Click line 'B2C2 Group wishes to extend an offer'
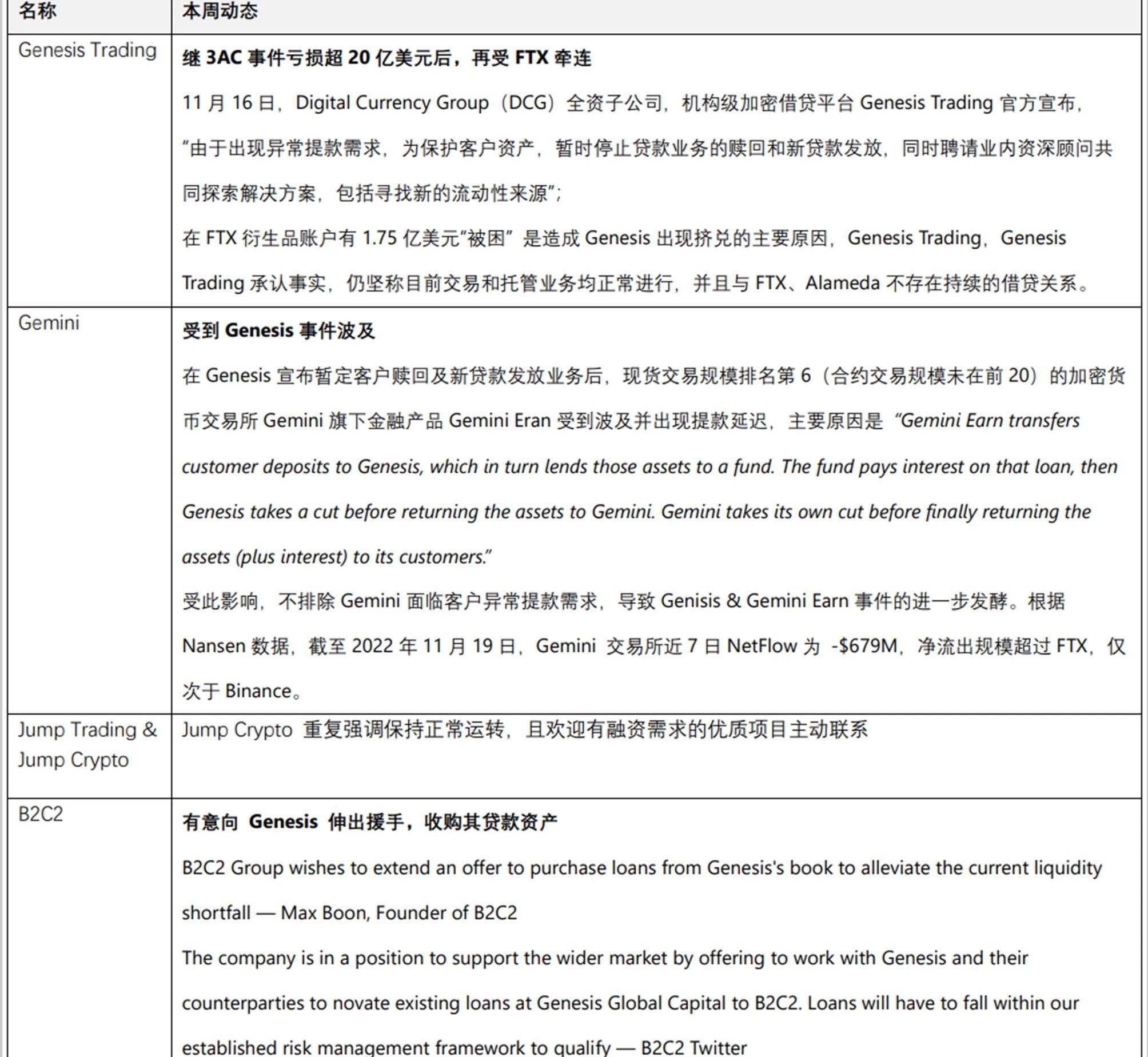 point(642,868)
